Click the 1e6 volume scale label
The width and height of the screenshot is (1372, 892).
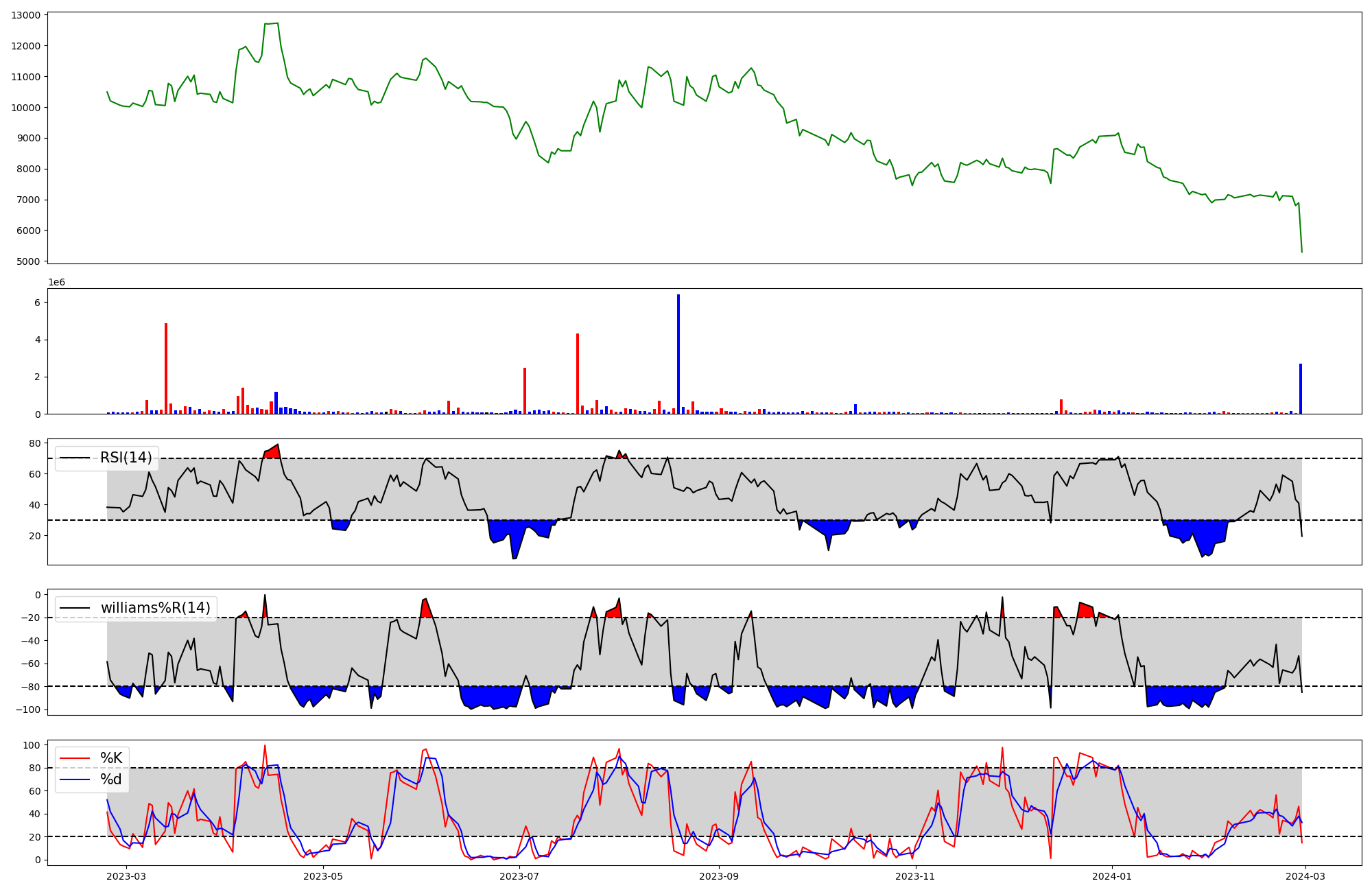click(x=56, y=283)
